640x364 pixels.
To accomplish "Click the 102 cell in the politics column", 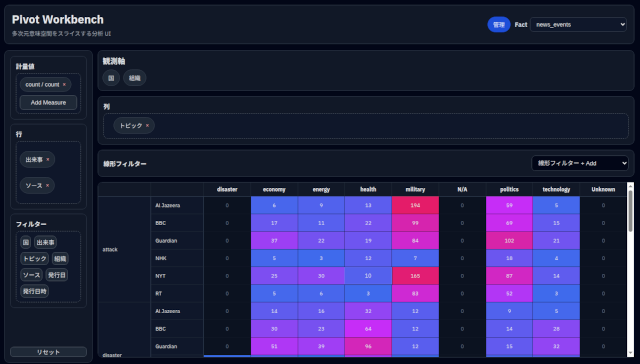I will point(509,241).
